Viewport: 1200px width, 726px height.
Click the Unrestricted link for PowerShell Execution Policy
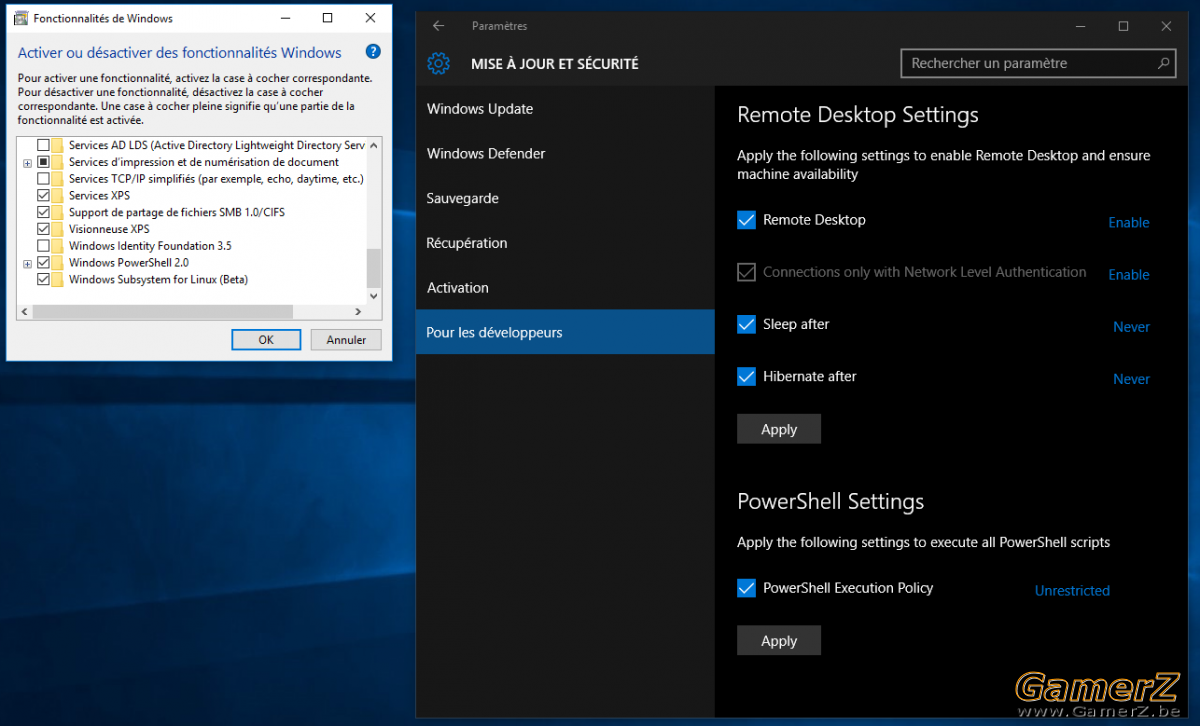click(1072, 591)
